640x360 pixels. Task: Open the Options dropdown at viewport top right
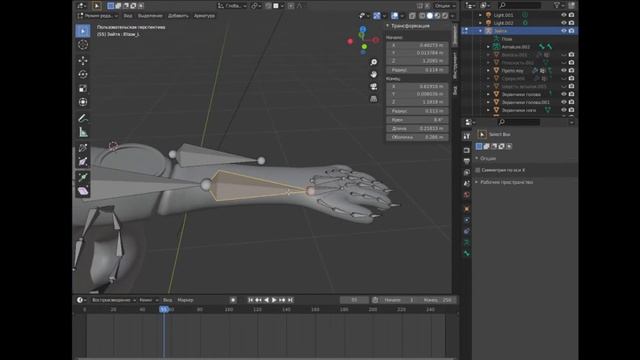444,6
